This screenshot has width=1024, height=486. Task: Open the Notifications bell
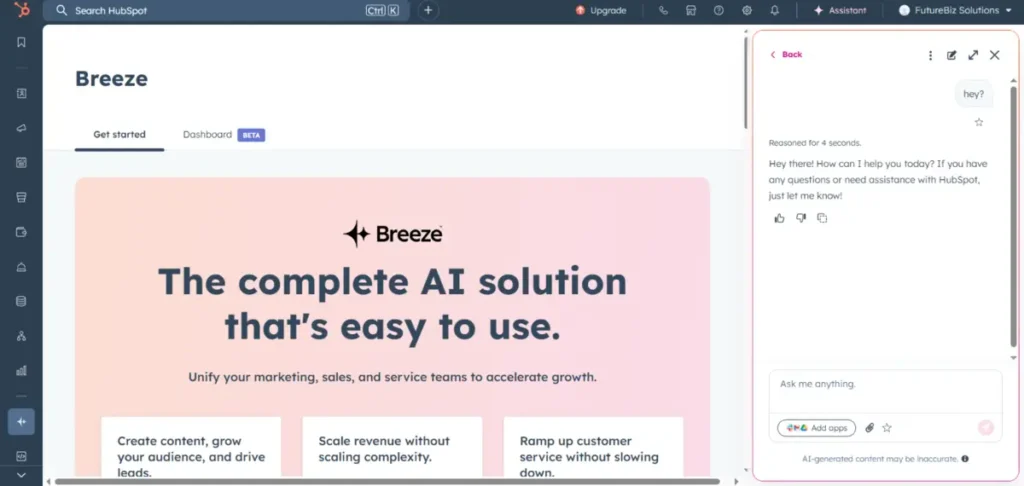pos(774,10)
